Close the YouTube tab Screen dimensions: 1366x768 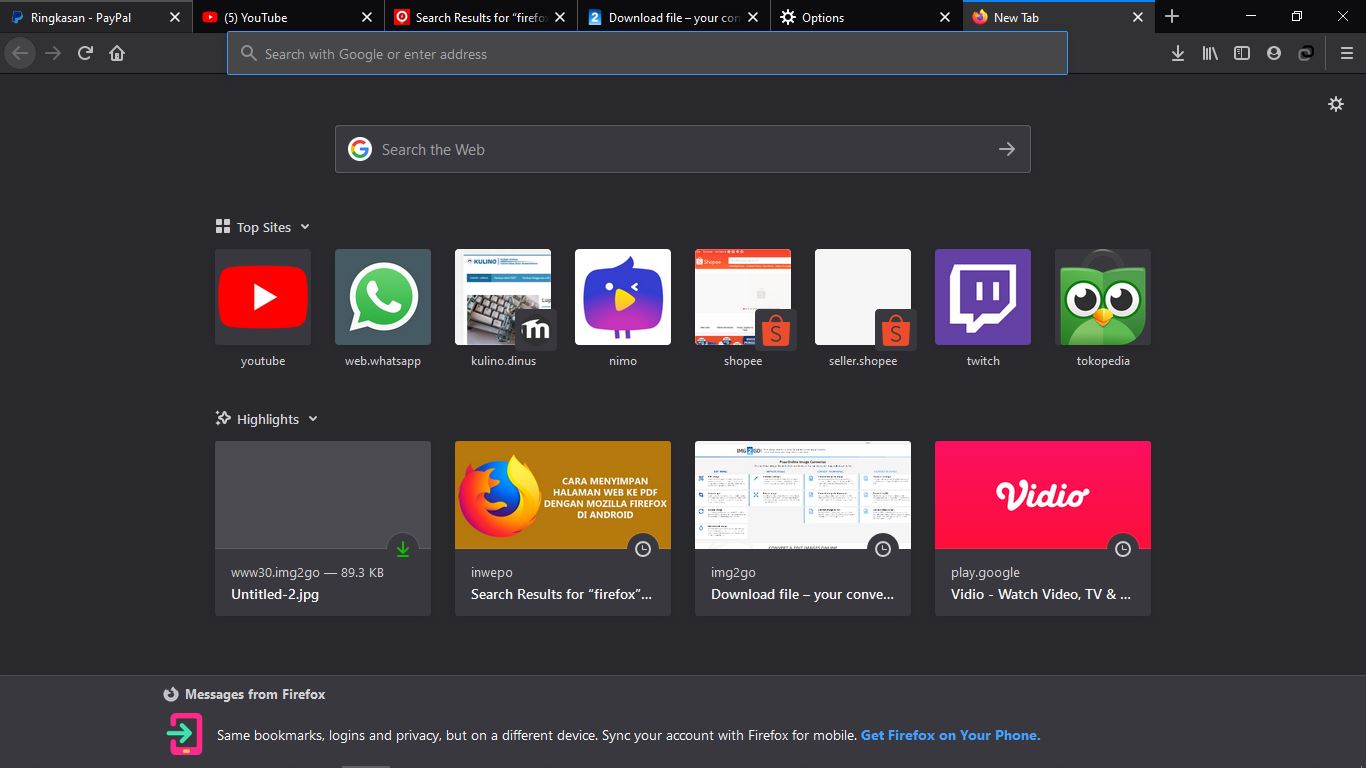(367, 17)
